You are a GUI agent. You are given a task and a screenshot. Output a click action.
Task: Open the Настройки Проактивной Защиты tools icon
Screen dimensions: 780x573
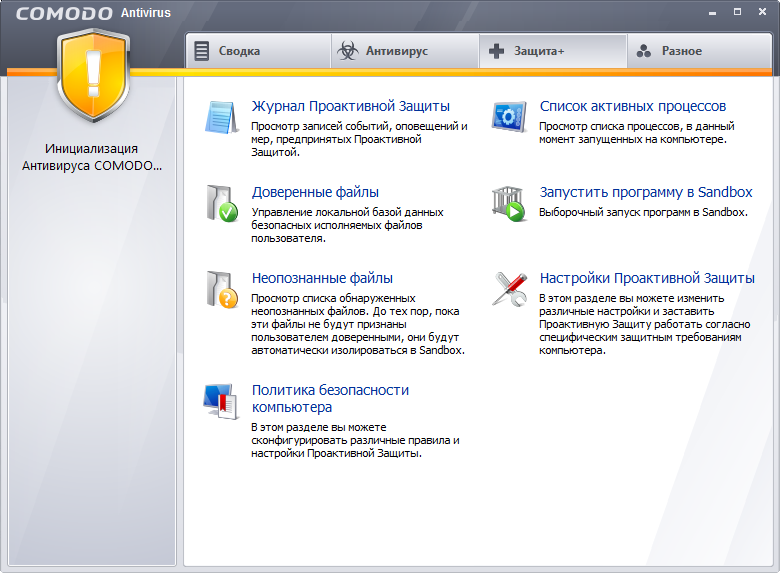(509, 289)
